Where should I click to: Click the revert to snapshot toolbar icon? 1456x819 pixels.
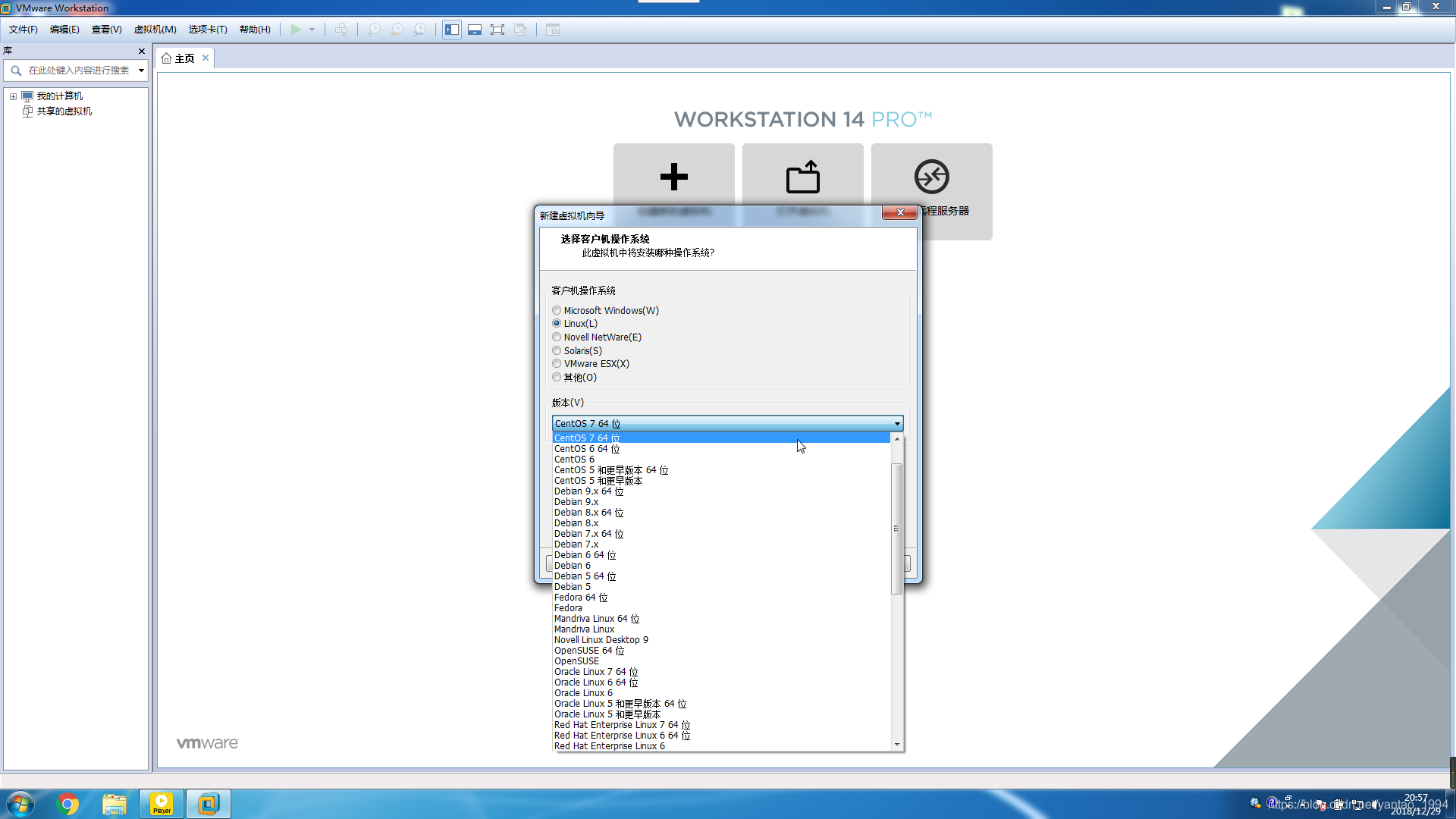(x=397, y=30)
